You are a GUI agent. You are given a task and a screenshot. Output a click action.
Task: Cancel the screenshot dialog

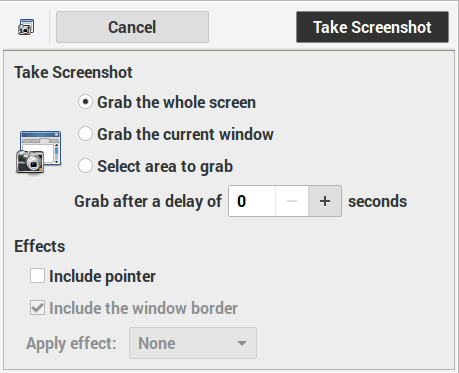(132, 27)
